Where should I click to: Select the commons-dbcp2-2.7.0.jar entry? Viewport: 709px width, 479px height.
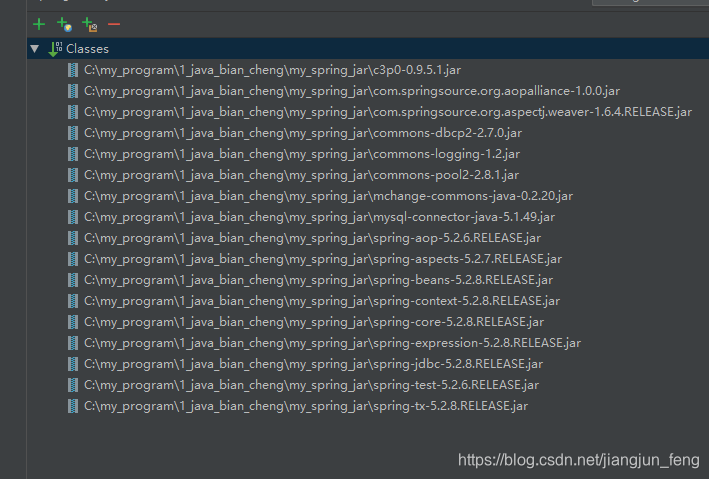click(x=303, y=133)
